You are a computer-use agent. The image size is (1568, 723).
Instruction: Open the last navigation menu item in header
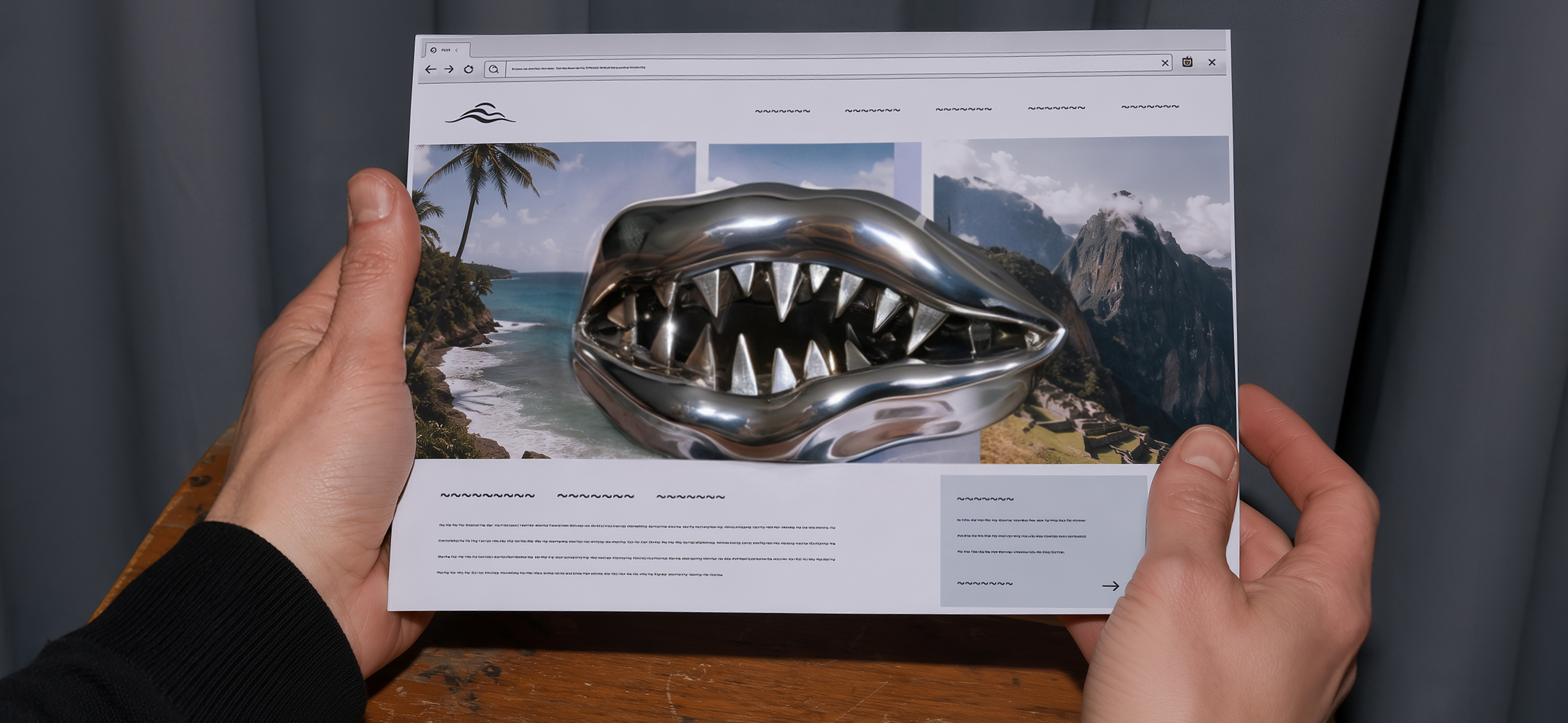point(1150,107)
